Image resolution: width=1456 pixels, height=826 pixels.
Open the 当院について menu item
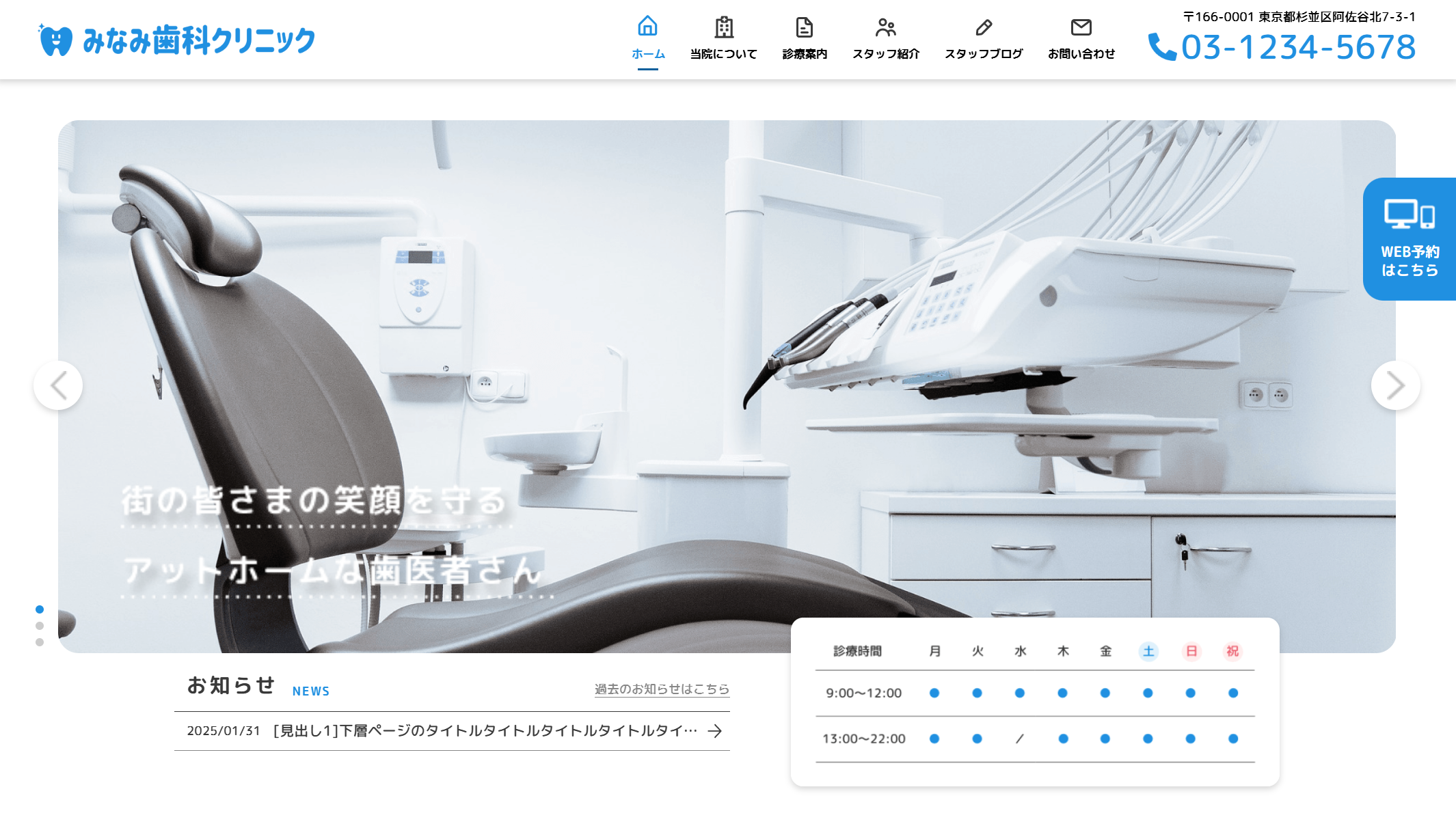point(724,54)
